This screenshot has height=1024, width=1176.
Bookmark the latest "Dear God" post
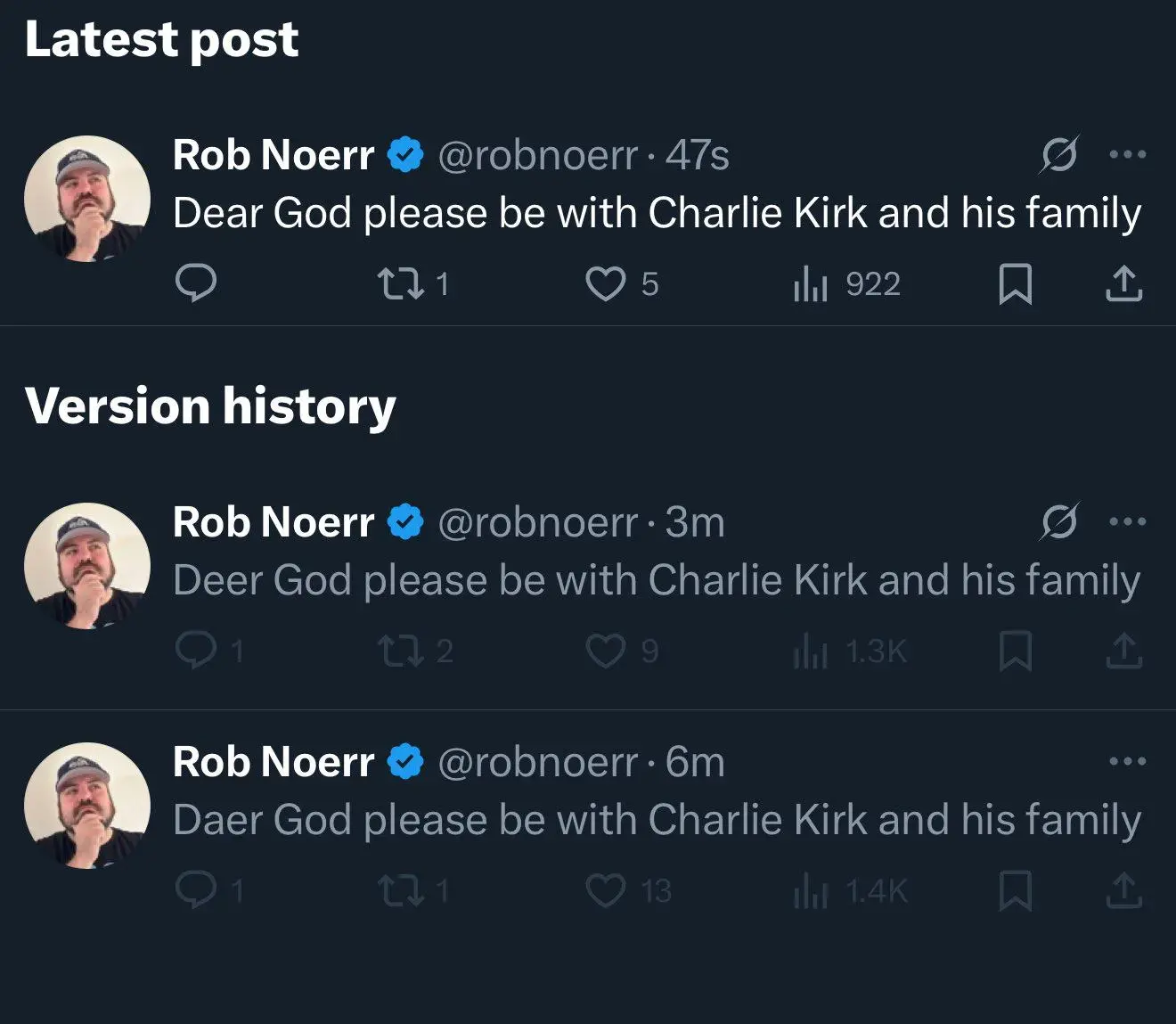tap(1016, 284)
